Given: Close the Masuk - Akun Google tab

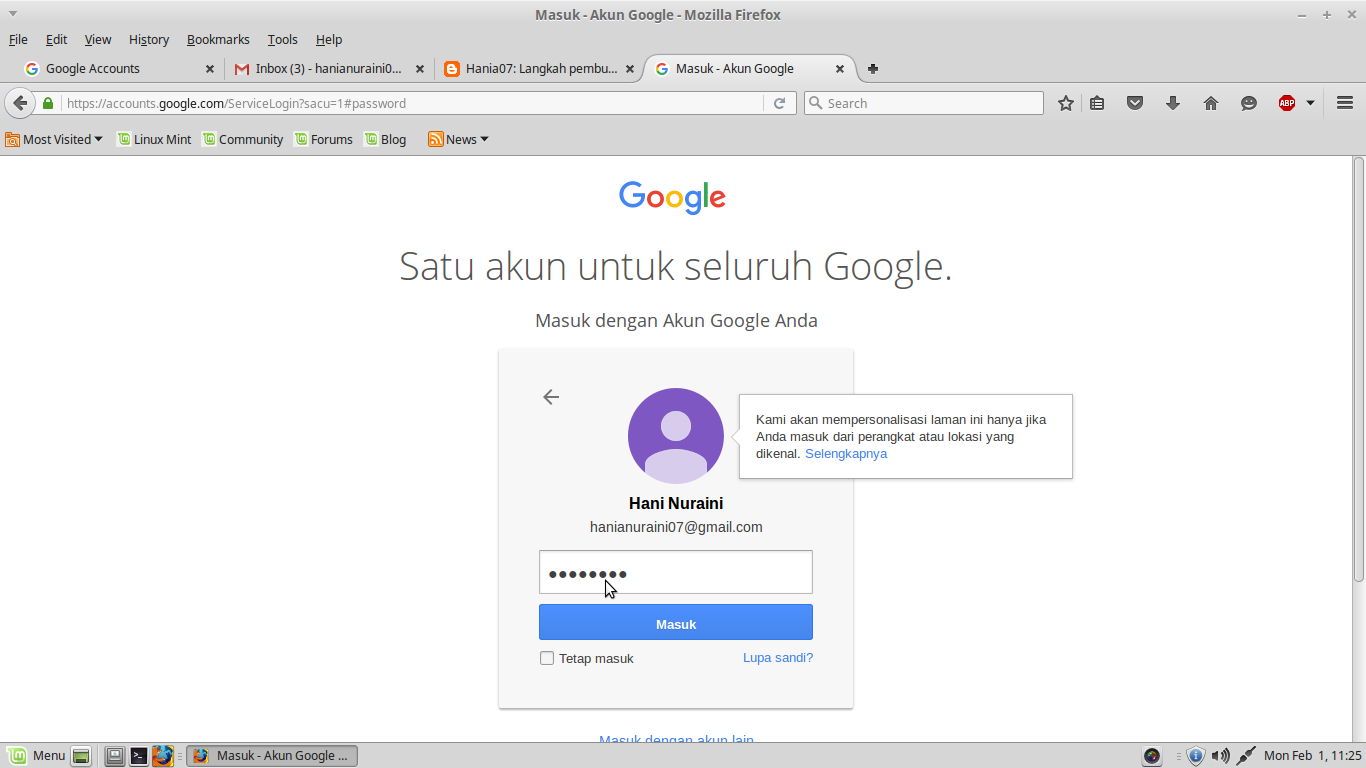Looking at the screenshot, I should click(840, 69).
